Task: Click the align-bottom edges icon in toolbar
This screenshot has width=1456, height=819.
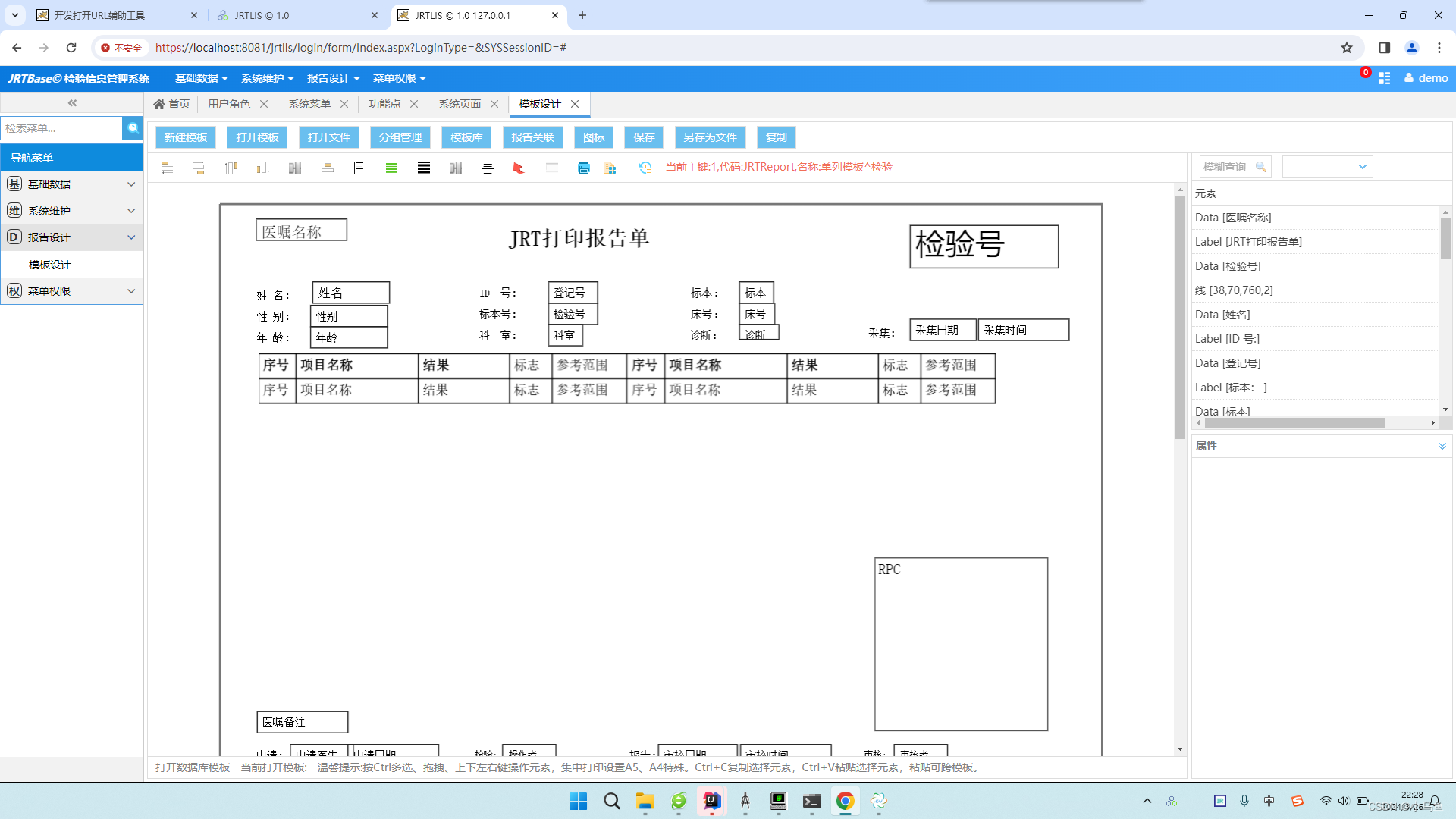Action: tap(263, 168)
